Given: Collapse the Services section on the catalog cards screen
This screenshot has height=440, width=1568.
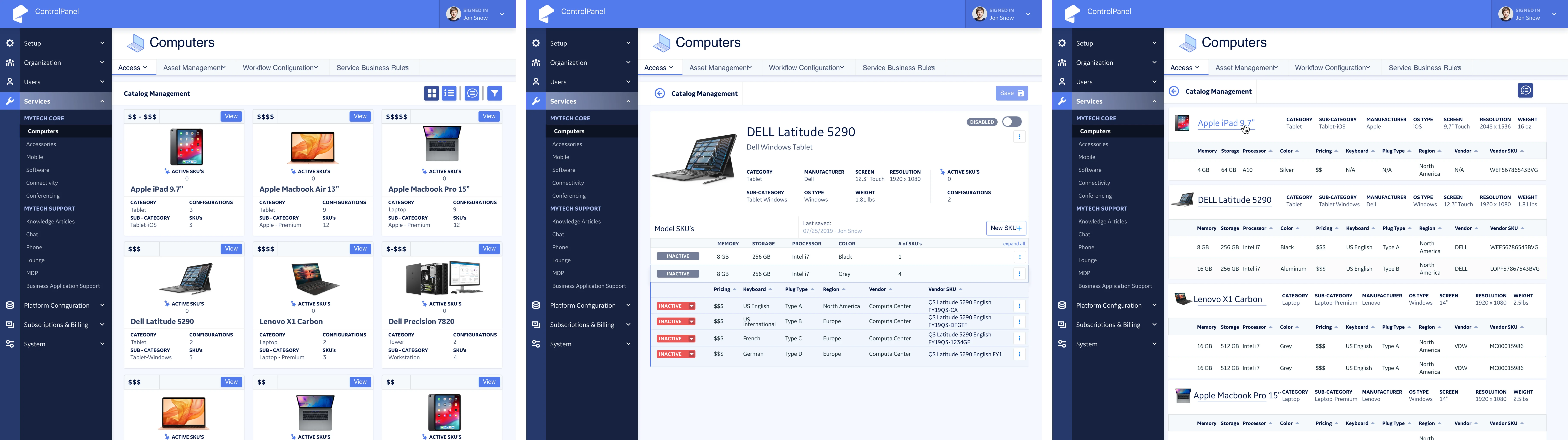Looking at the screenshot, I should [102, 101].
